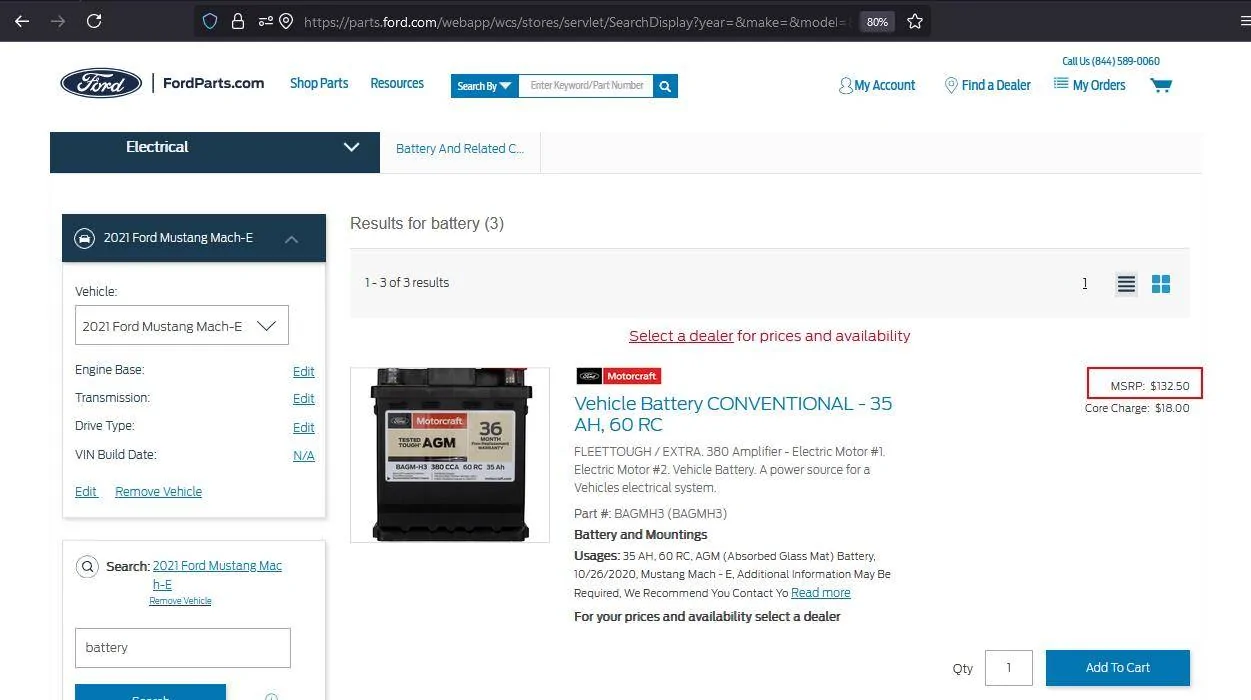The image size is (1251, 700).
Task: Click Add To Cart button
Action: point(1118,668)
